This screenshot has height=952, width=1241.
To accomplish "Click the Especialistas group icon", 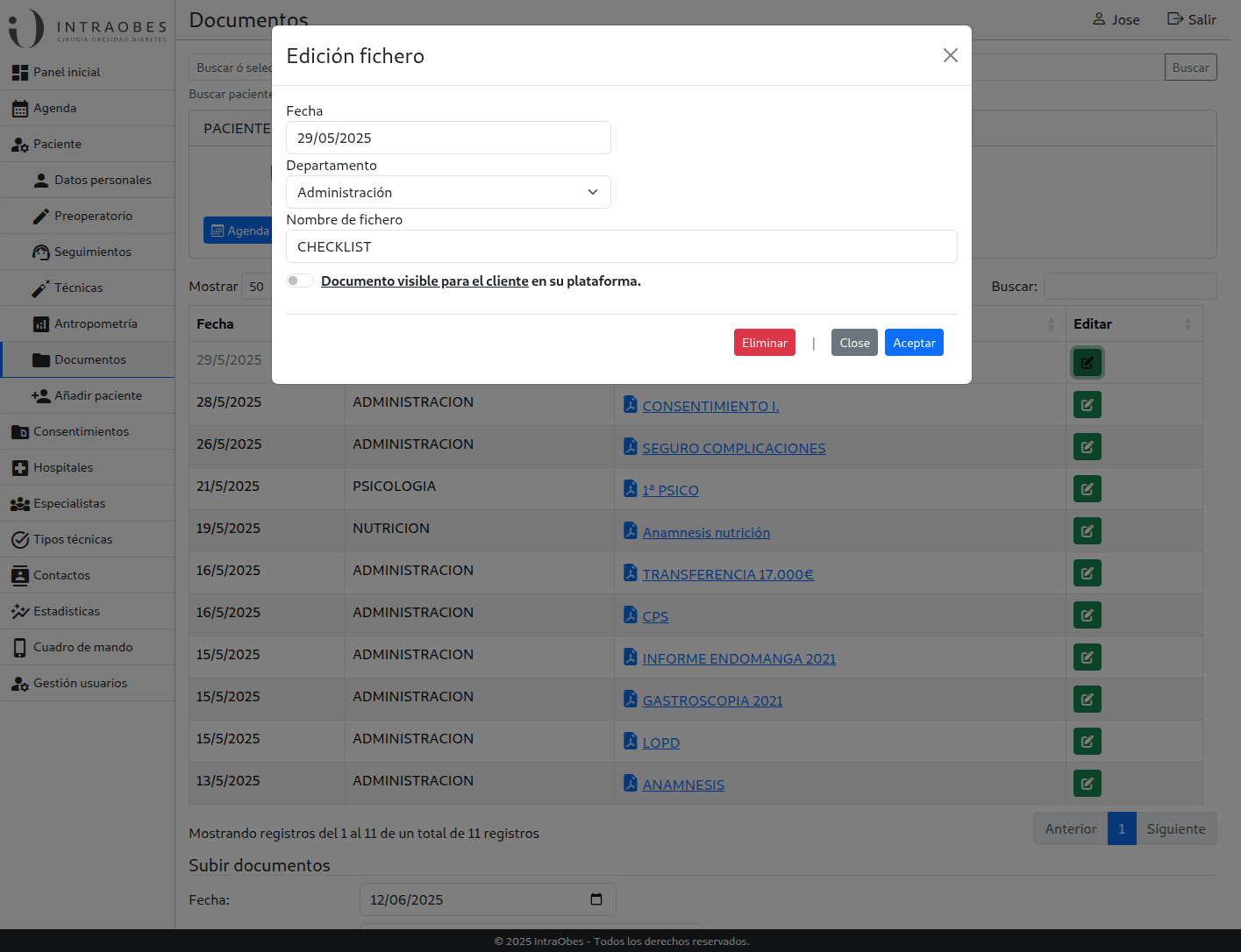I will [x=20, y=504].
